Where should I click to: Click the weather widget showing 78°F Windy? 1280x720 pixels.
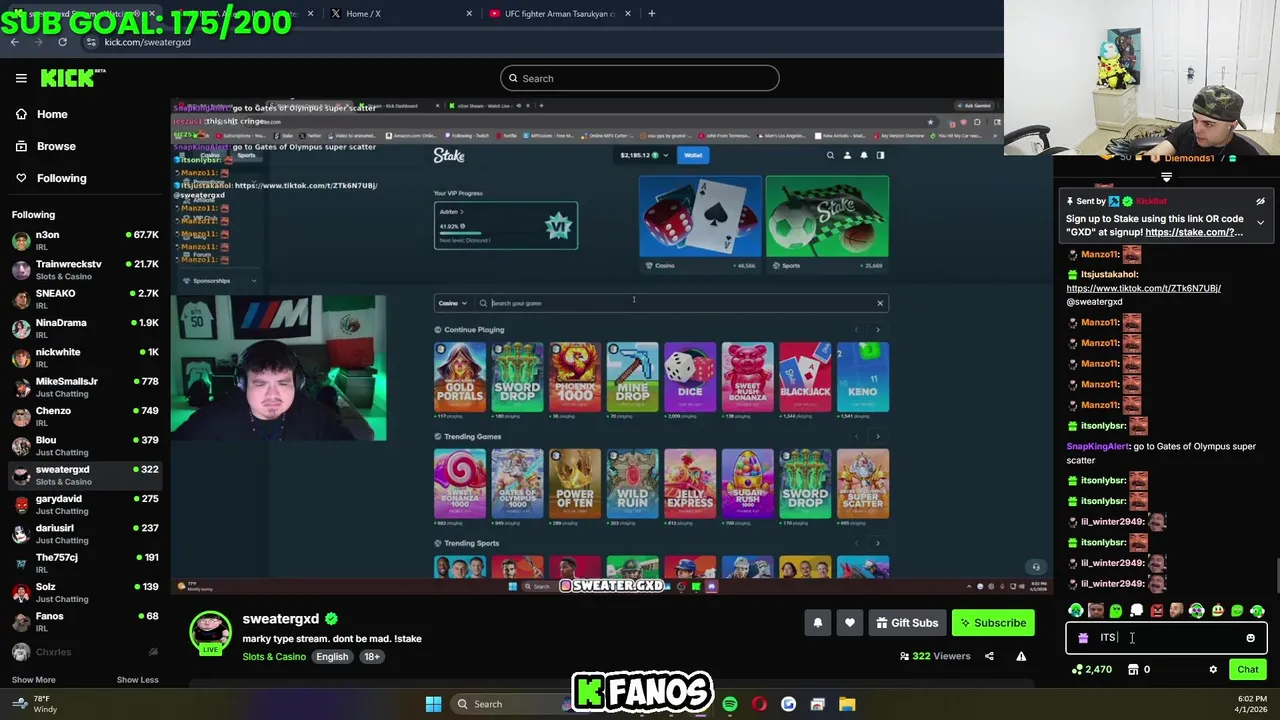(x=35, y=704)
